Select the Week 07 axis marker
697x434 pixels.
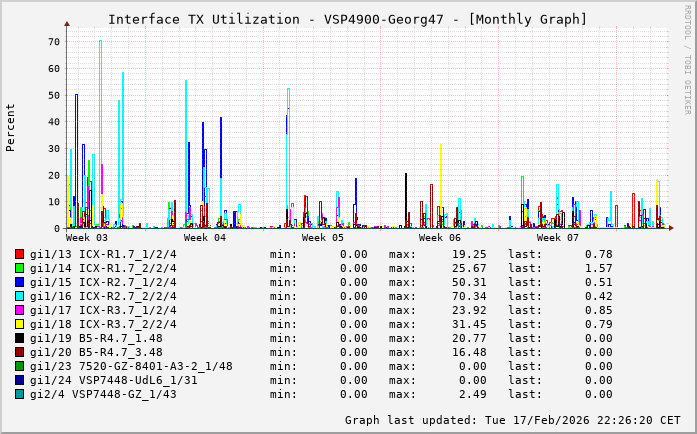pyautogui.click(x=557, y=238)
